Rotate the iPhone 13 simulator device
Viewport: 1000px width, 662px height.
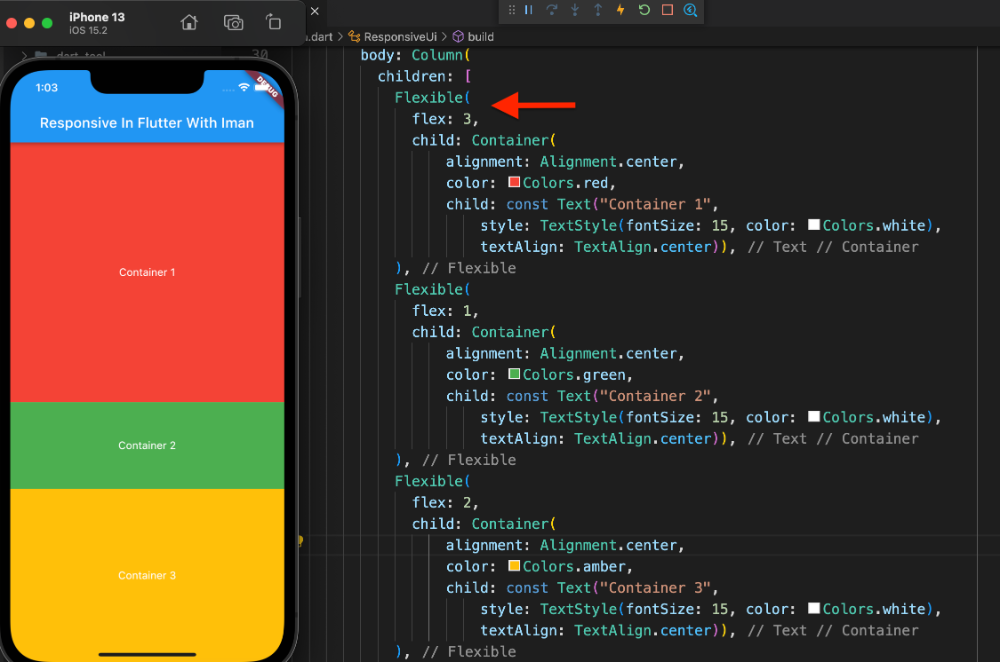274,22
